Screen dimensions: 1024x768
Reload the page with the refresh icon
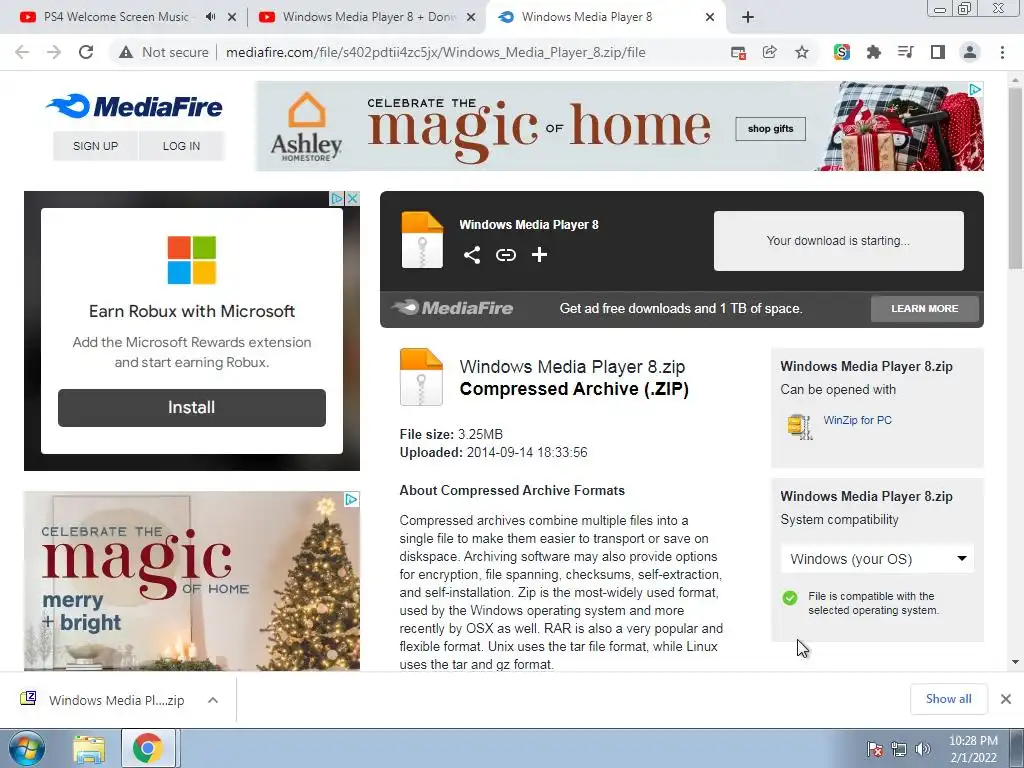pyautogui.click(x=86, y=52)
